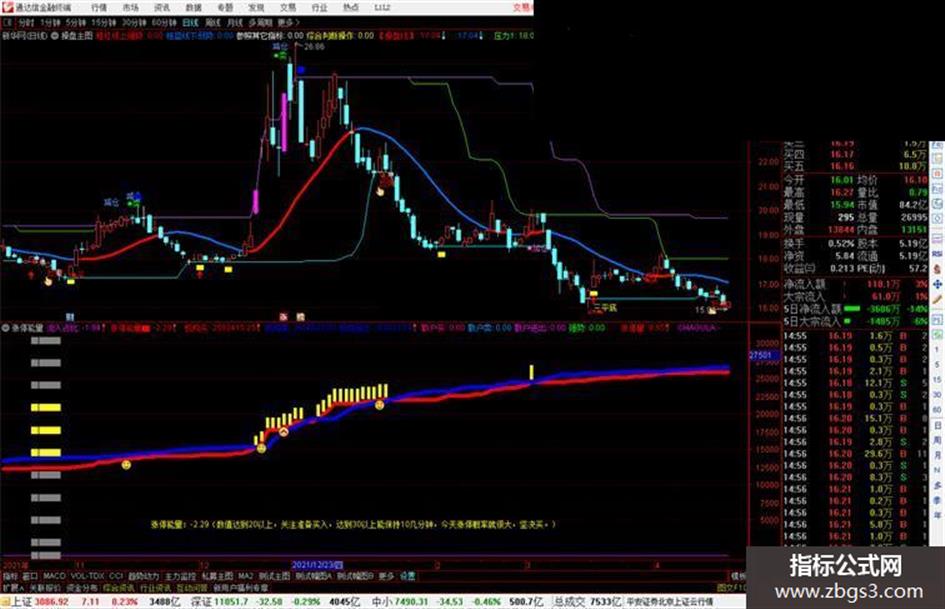Select the 测试副图A indicator tab
The image size is (945, 609).
(313, 576)
